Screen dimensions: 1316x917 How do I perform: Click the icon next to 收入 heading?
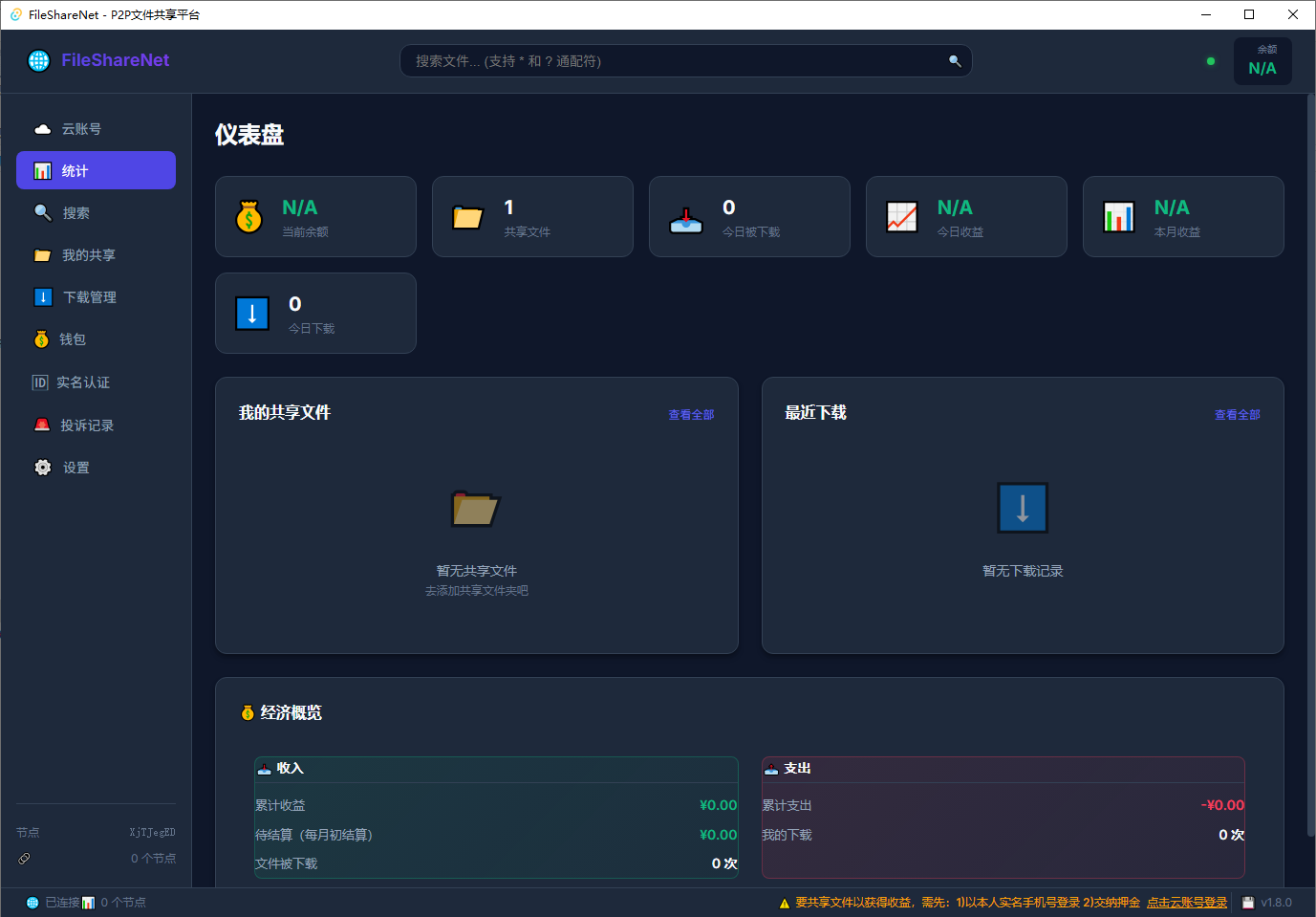265,769
